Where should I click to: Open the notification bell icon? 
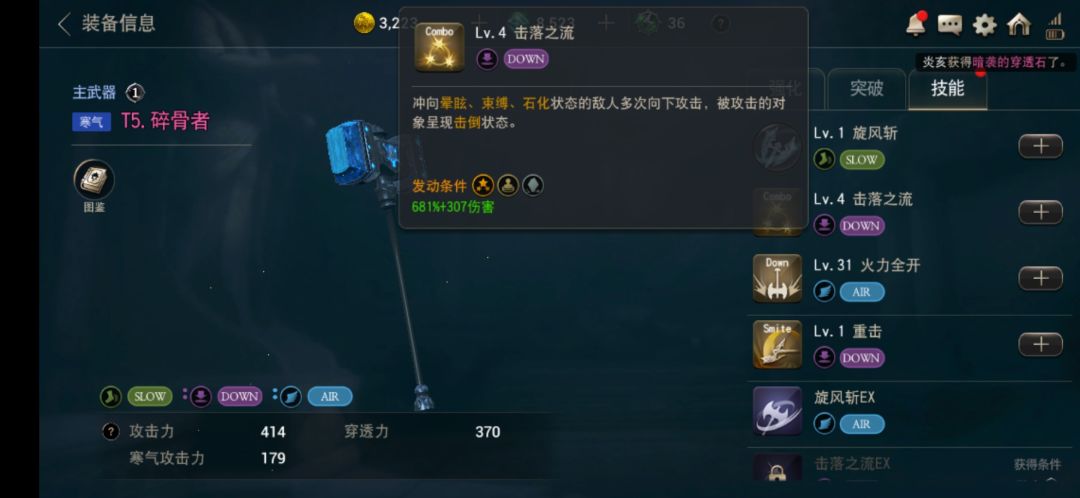click(x=916, y=24)
